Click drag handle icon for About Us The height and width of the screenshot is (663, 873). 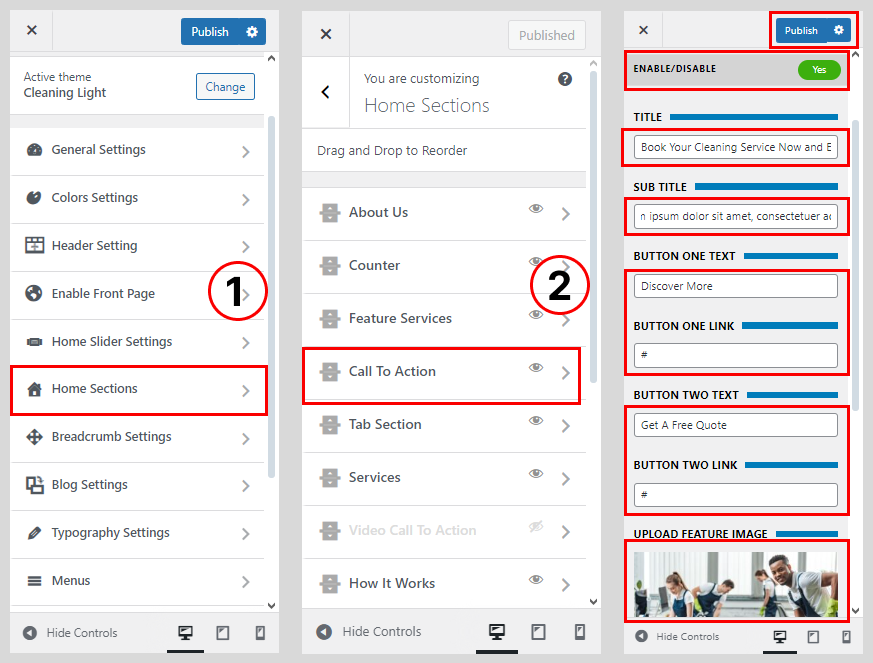click(330, 213)
